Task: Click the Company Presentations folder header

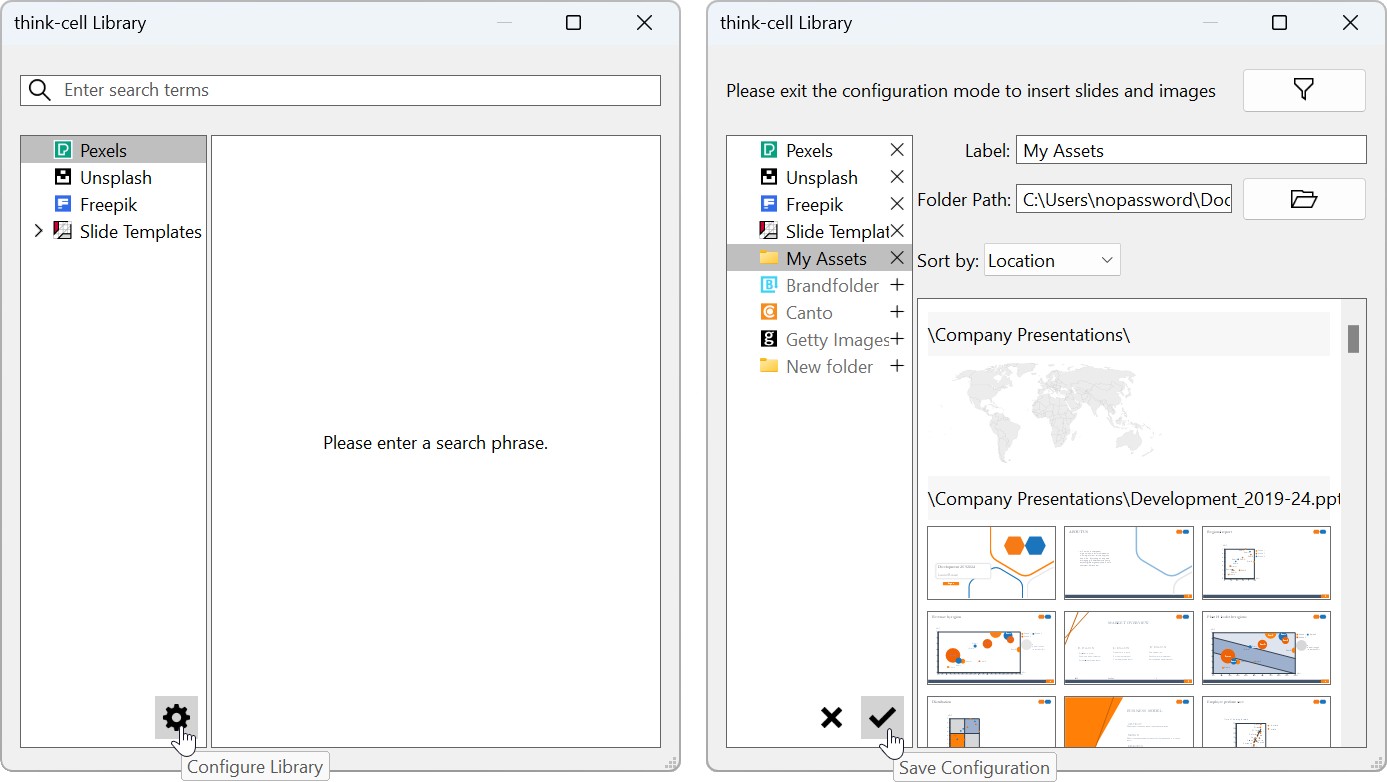Action: (x=1128, y=334)
